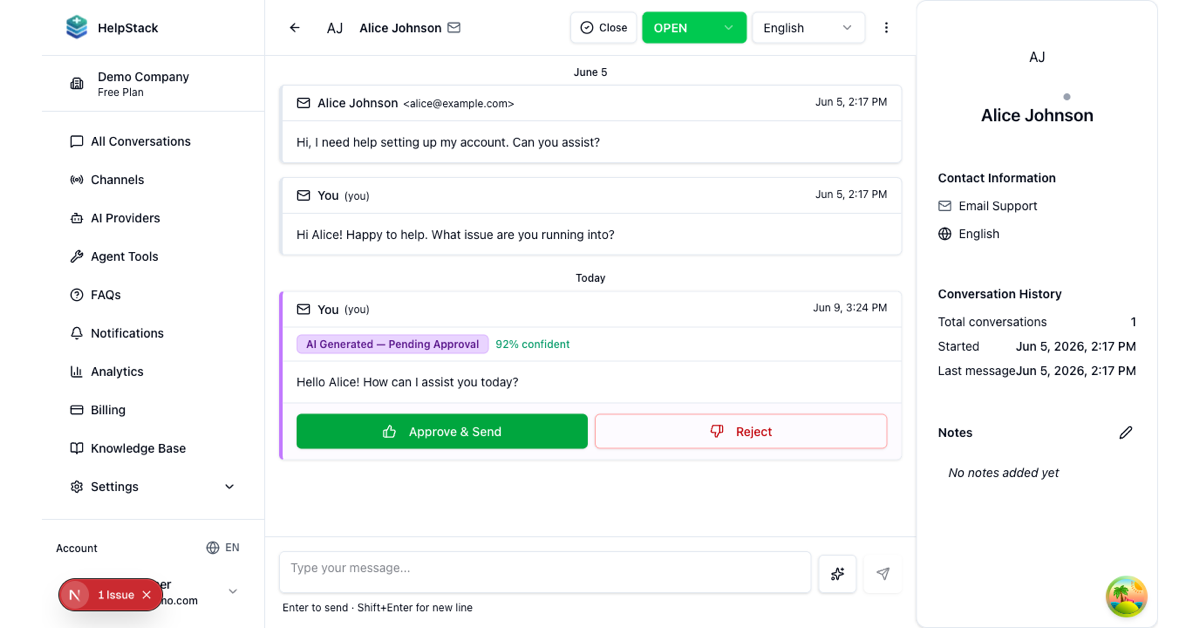Dismiss the 1 Issue badge
This screenshot has height=628, width=1200.
pos(147,595)
